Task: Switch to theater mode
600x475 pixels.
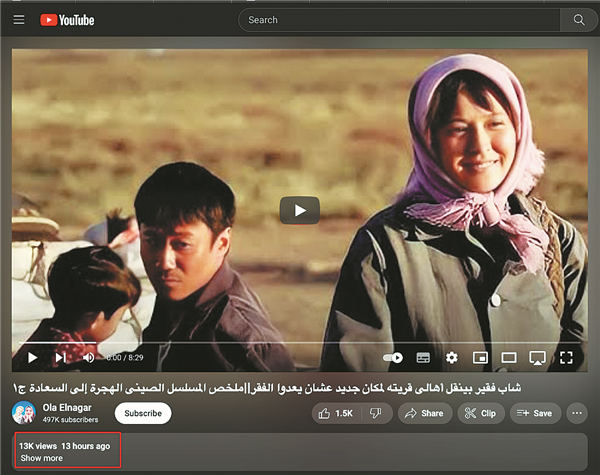Action: 509,357
